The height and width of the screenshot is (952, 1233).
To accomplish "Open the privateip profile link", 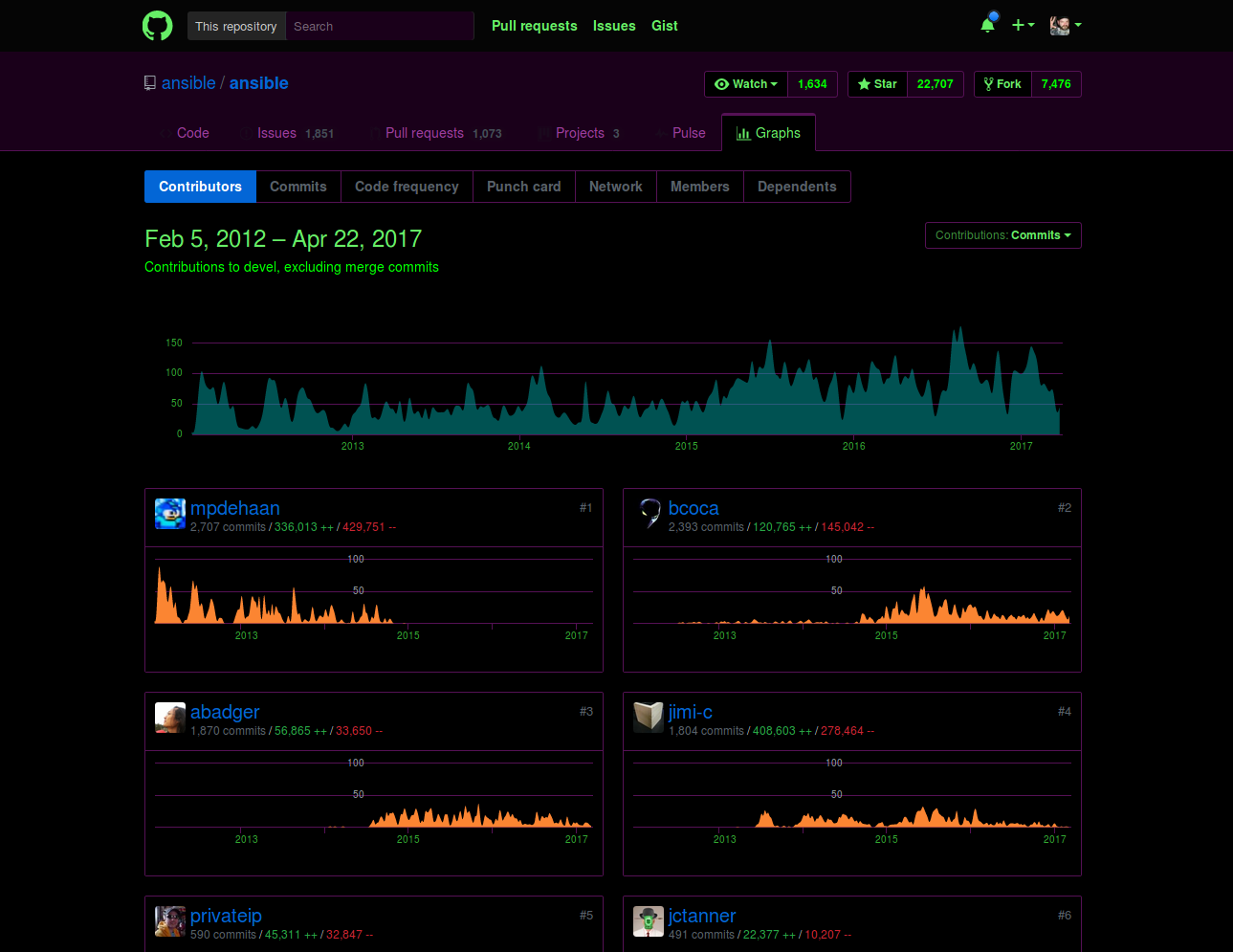I will [226, 916].
